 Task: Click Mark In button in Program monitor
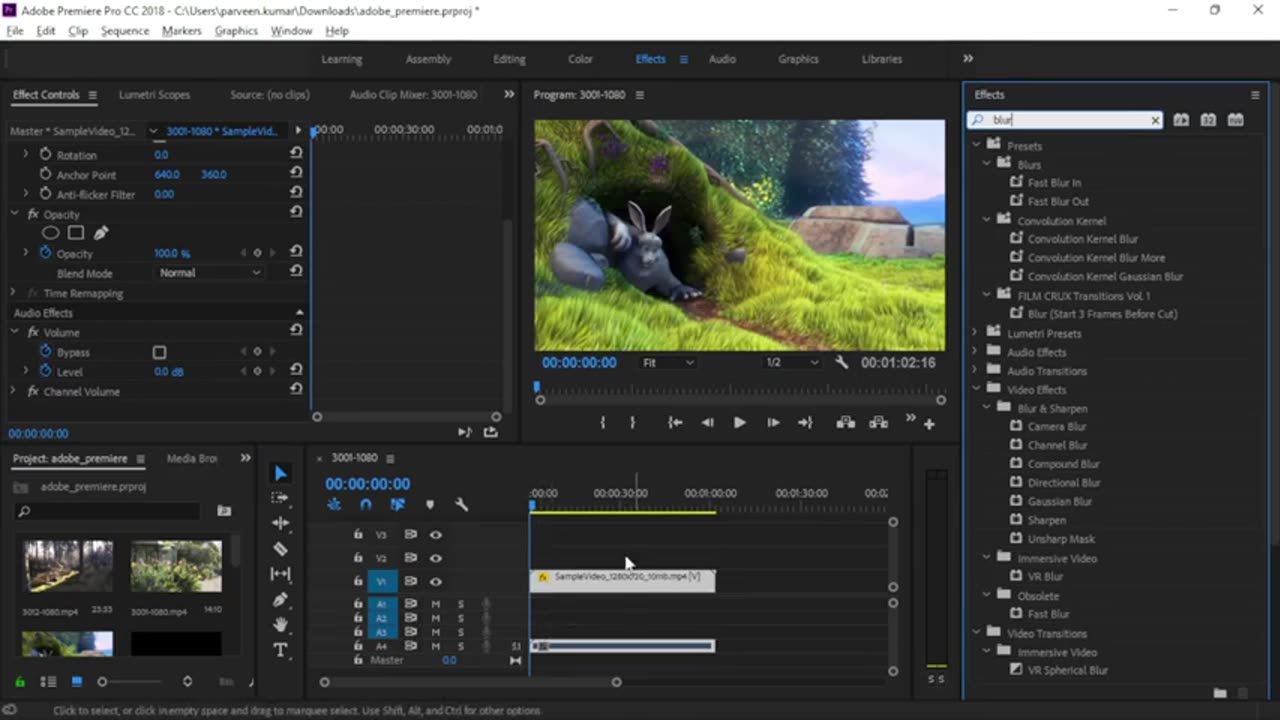602,423
